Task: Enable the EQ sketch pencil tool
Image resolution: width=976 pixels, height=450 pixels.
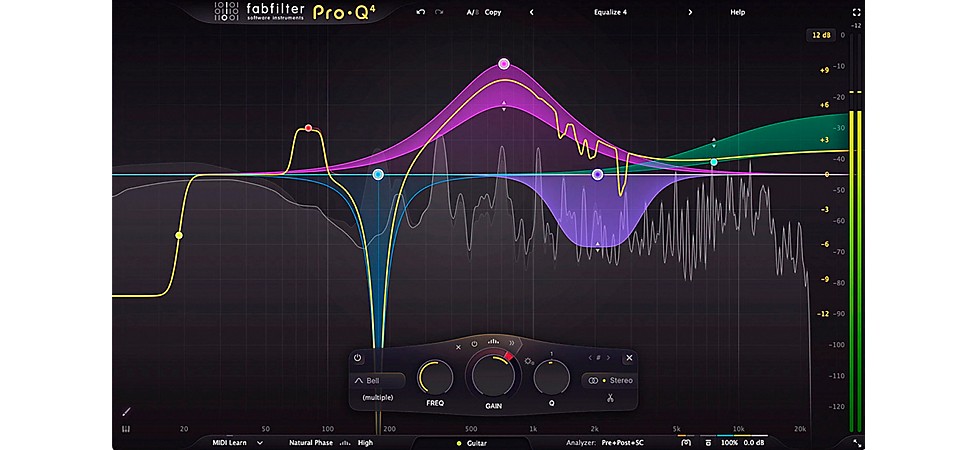Action: tap(126, 411)
